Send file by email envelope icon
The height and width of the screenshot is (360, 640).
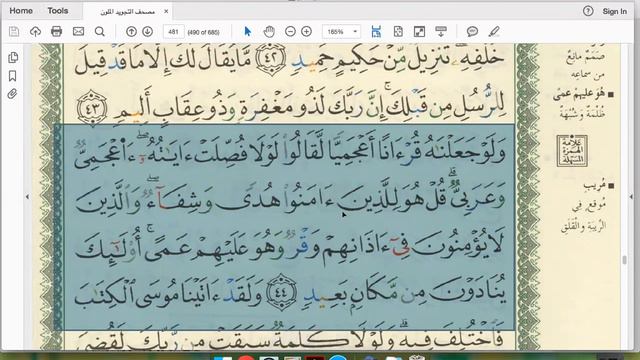[78, 31]
